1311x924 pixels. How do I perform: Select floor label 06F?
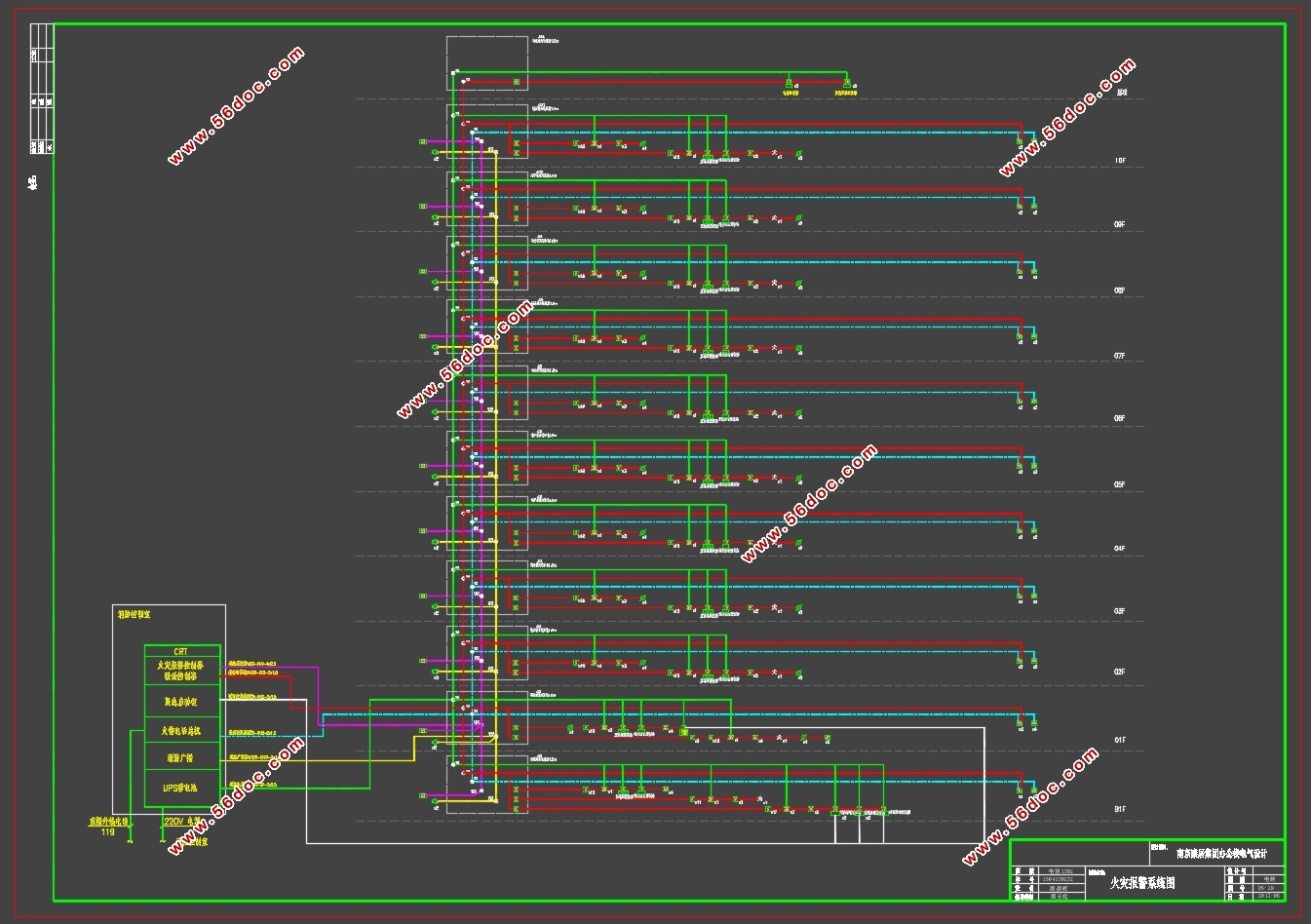(x=1120, y=418)
